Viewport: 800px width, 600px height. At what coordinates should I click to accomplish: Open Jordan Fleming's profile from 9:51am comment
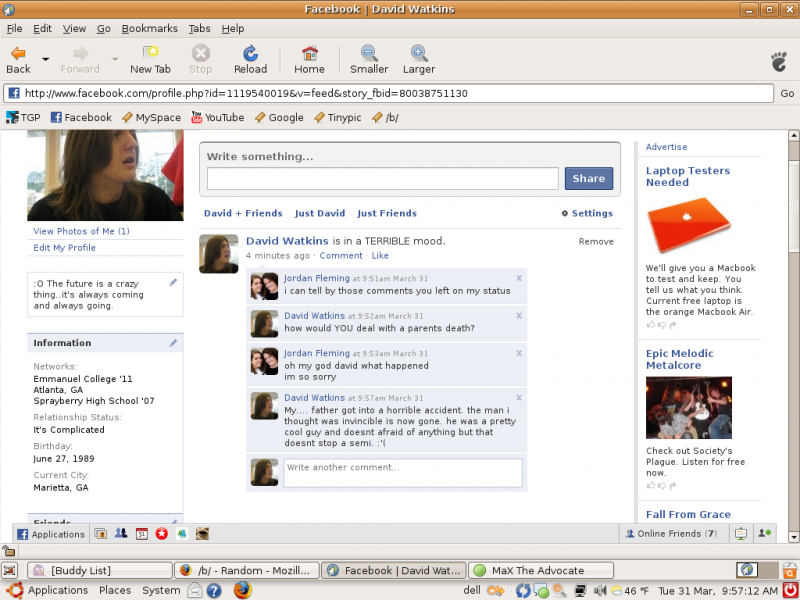[317, 278]
